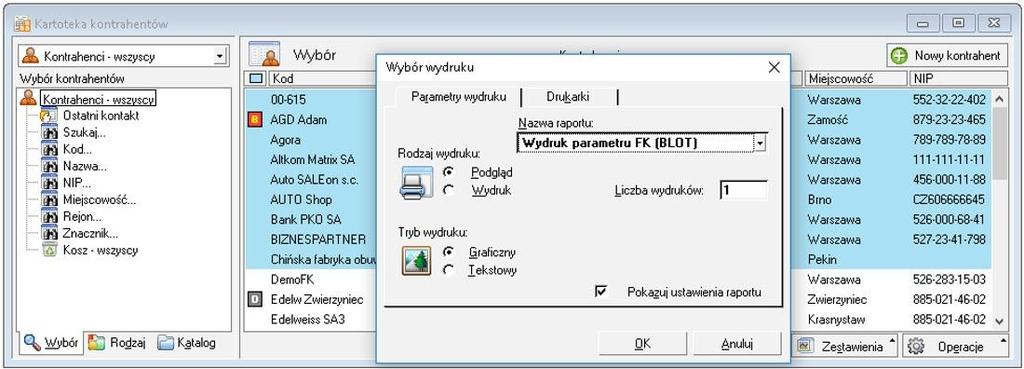Click the gray D marker beside Edelw Zwierzyniec

[255, 300]
